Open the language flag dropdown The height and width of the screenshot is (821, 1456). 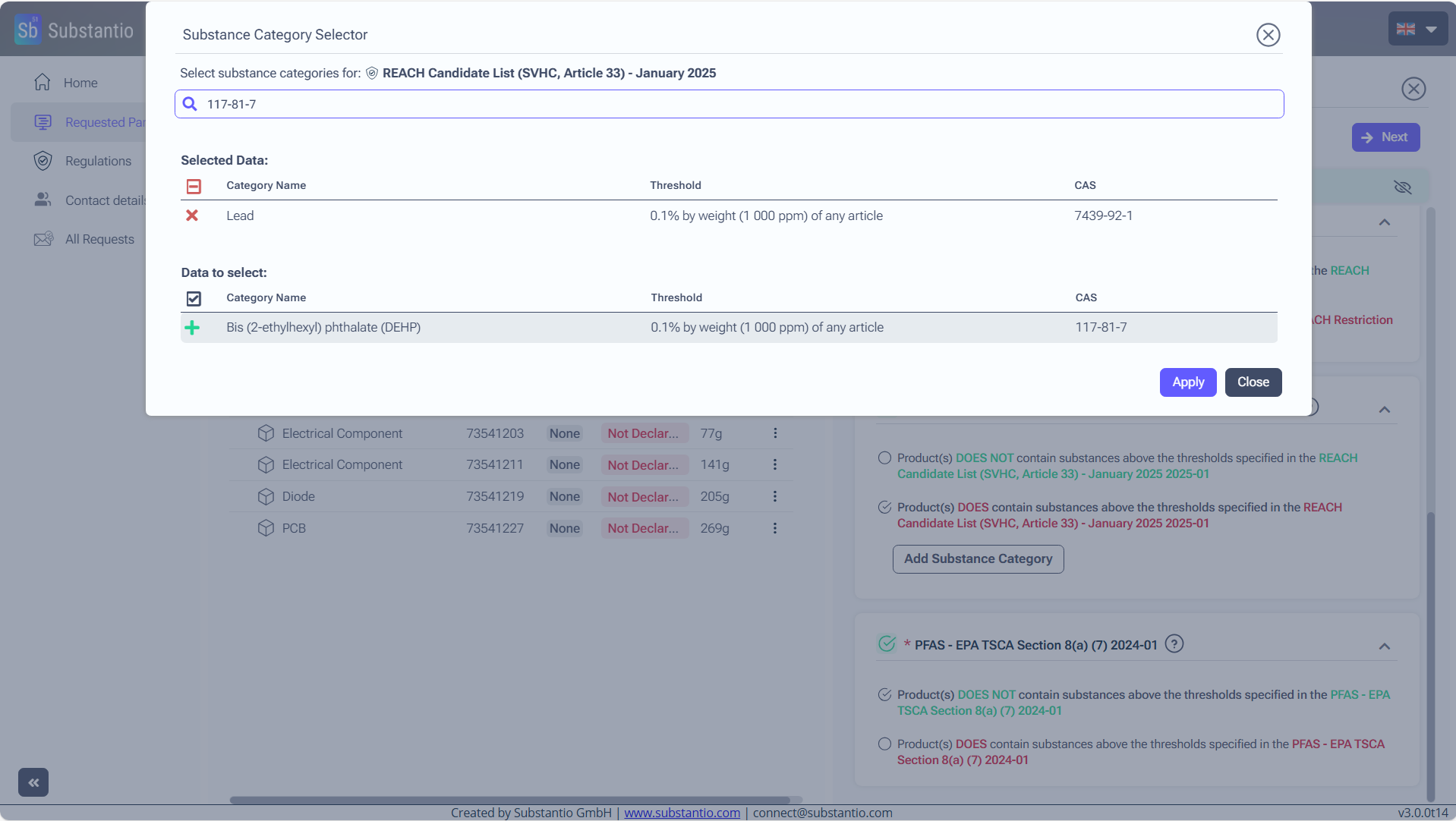[1417, 30]
